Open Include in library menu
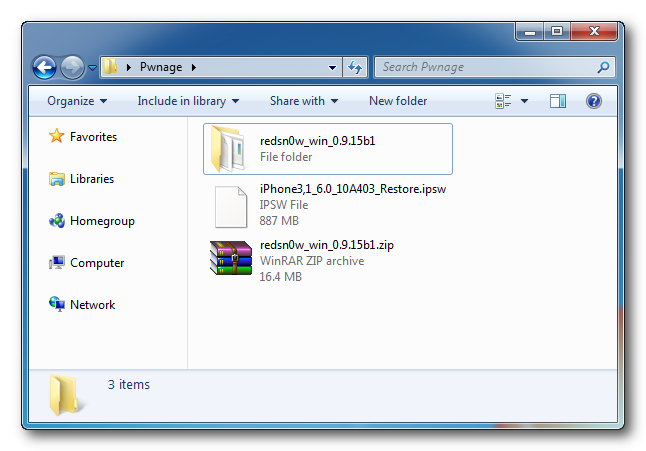Viewport: 646px width, 451px height. pyautogui.click(x=188, y=101)
